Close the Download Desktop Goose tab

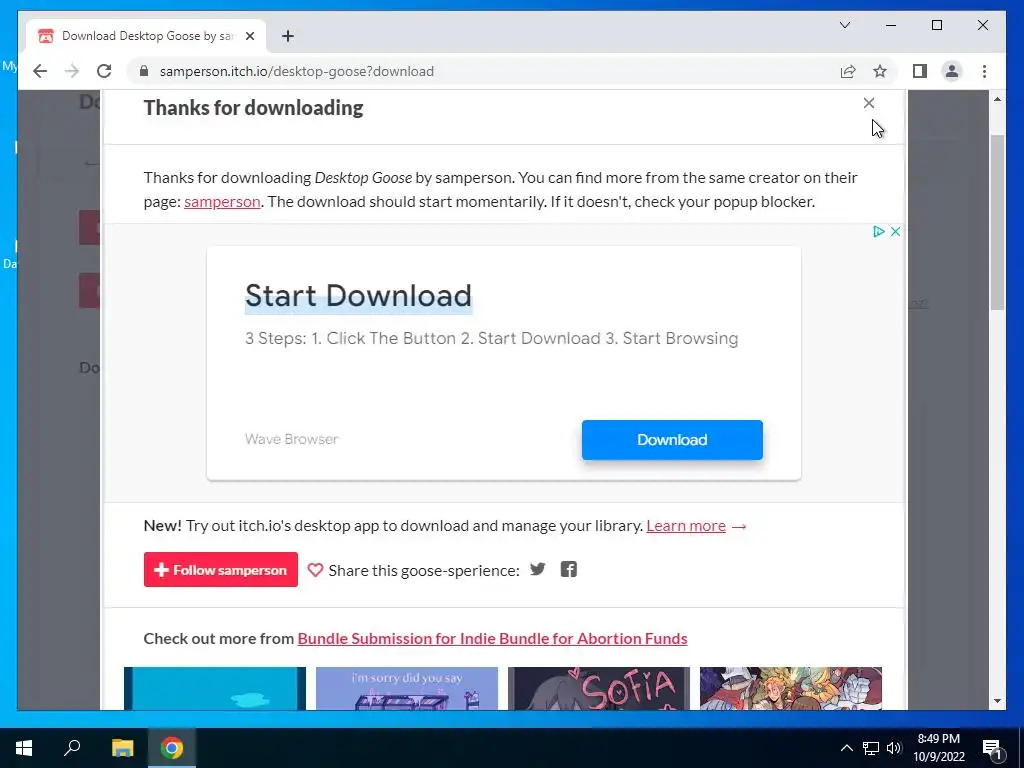[250, 36]
